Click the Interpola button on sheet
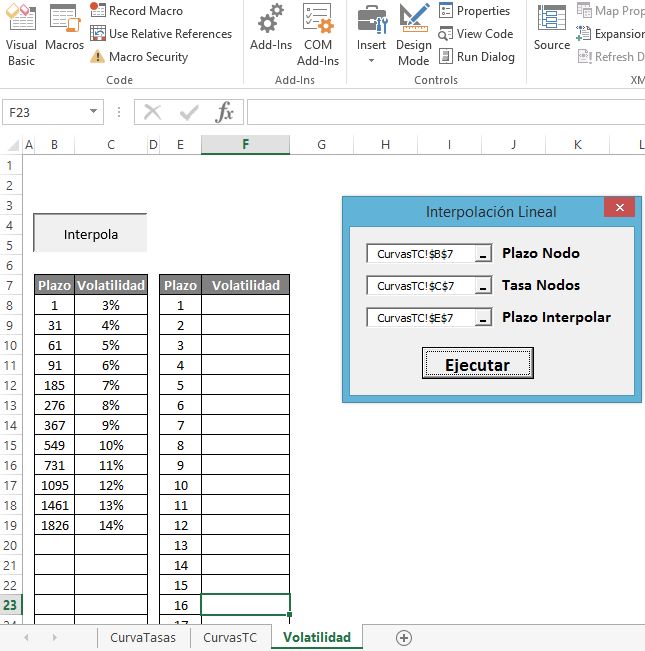 point(90,233)
